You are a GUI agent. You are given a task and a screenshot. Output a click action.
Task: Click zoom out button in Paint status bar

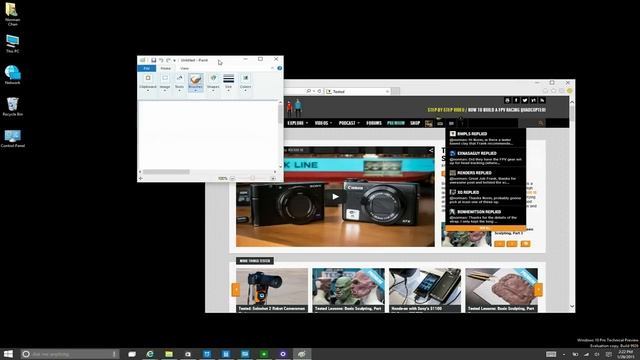tap(232, 178)
